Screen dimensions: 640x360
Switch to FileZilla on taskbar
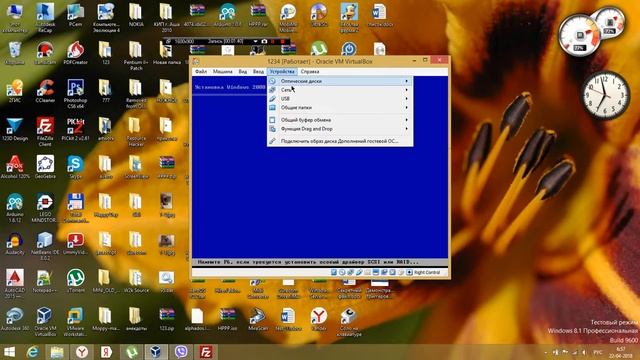[x=205, y=352]
